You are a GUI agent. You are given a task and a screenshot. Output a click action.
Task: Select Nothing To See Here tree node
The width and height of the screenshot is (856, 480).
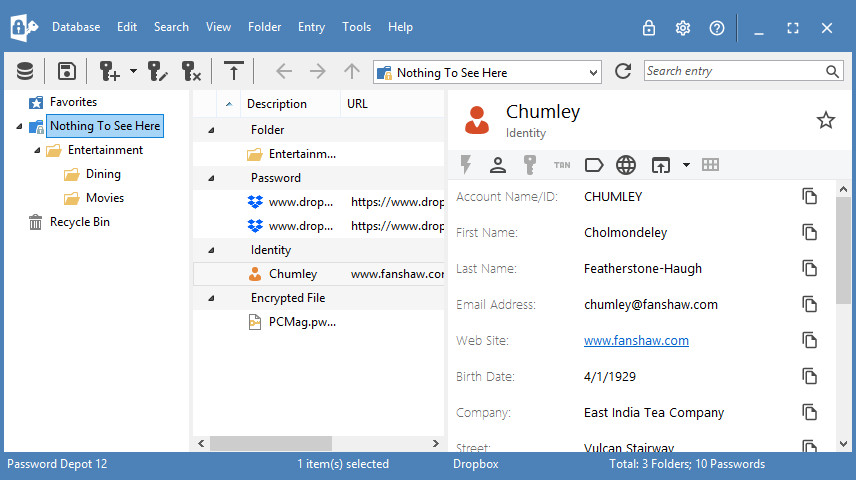[105, 126]
